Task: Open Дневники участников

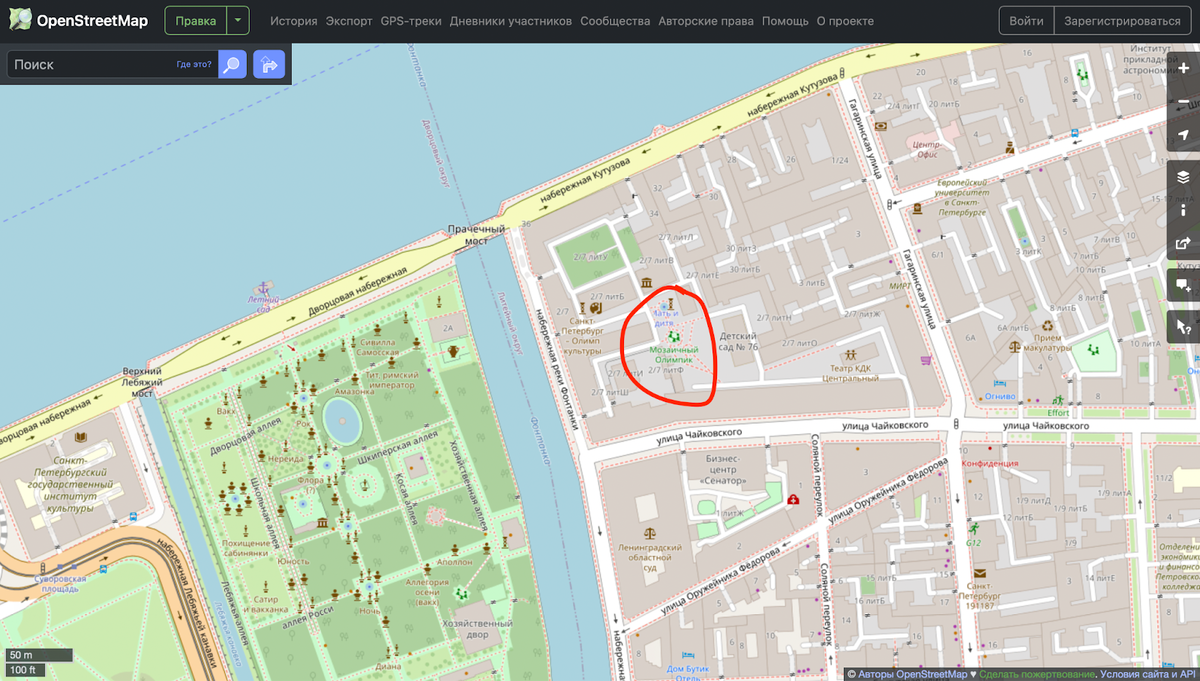Action: [511, 21]
